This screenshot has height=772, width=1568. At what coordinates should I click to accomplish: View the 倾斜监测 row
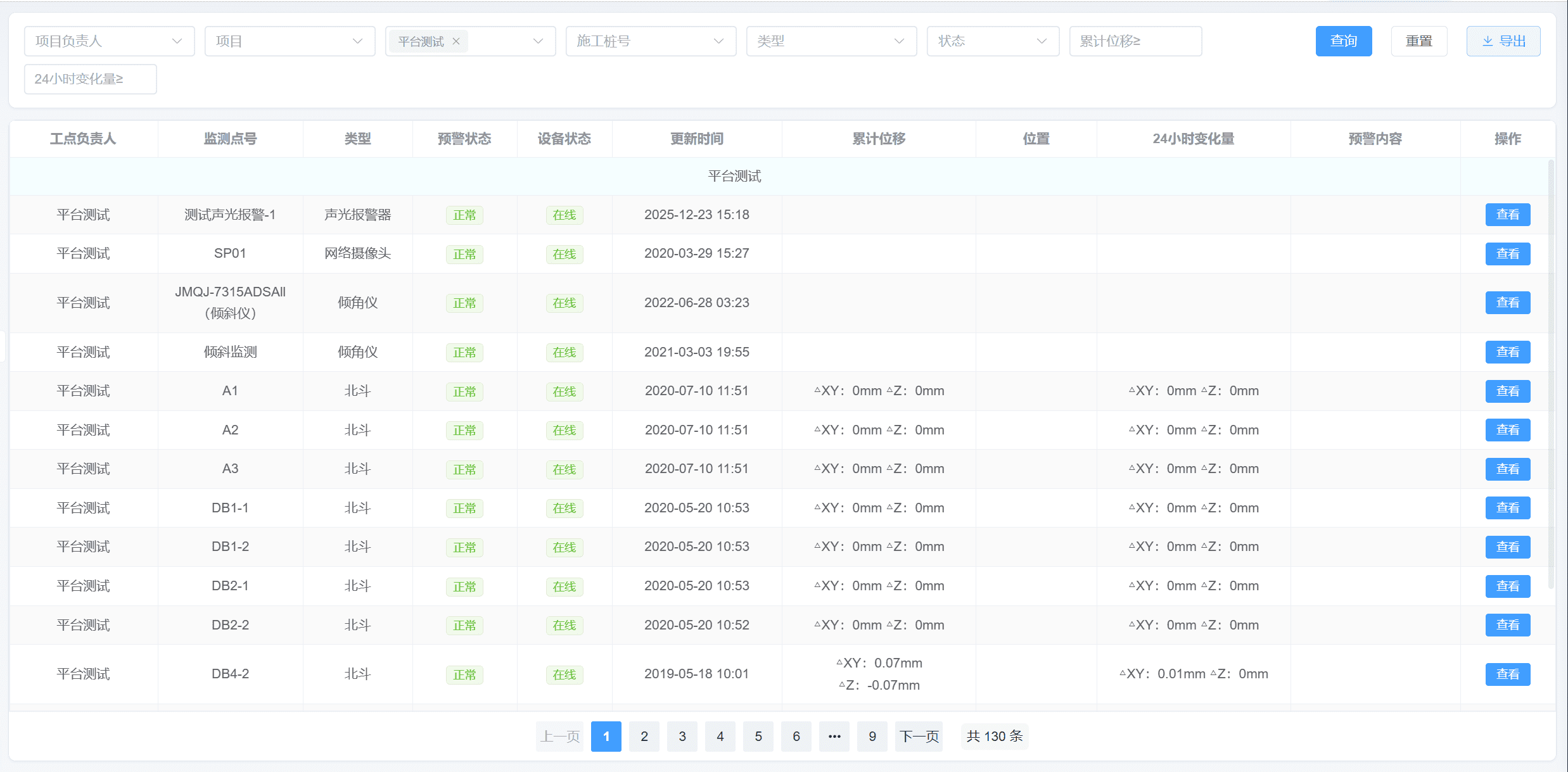(x=1508, y=352)
